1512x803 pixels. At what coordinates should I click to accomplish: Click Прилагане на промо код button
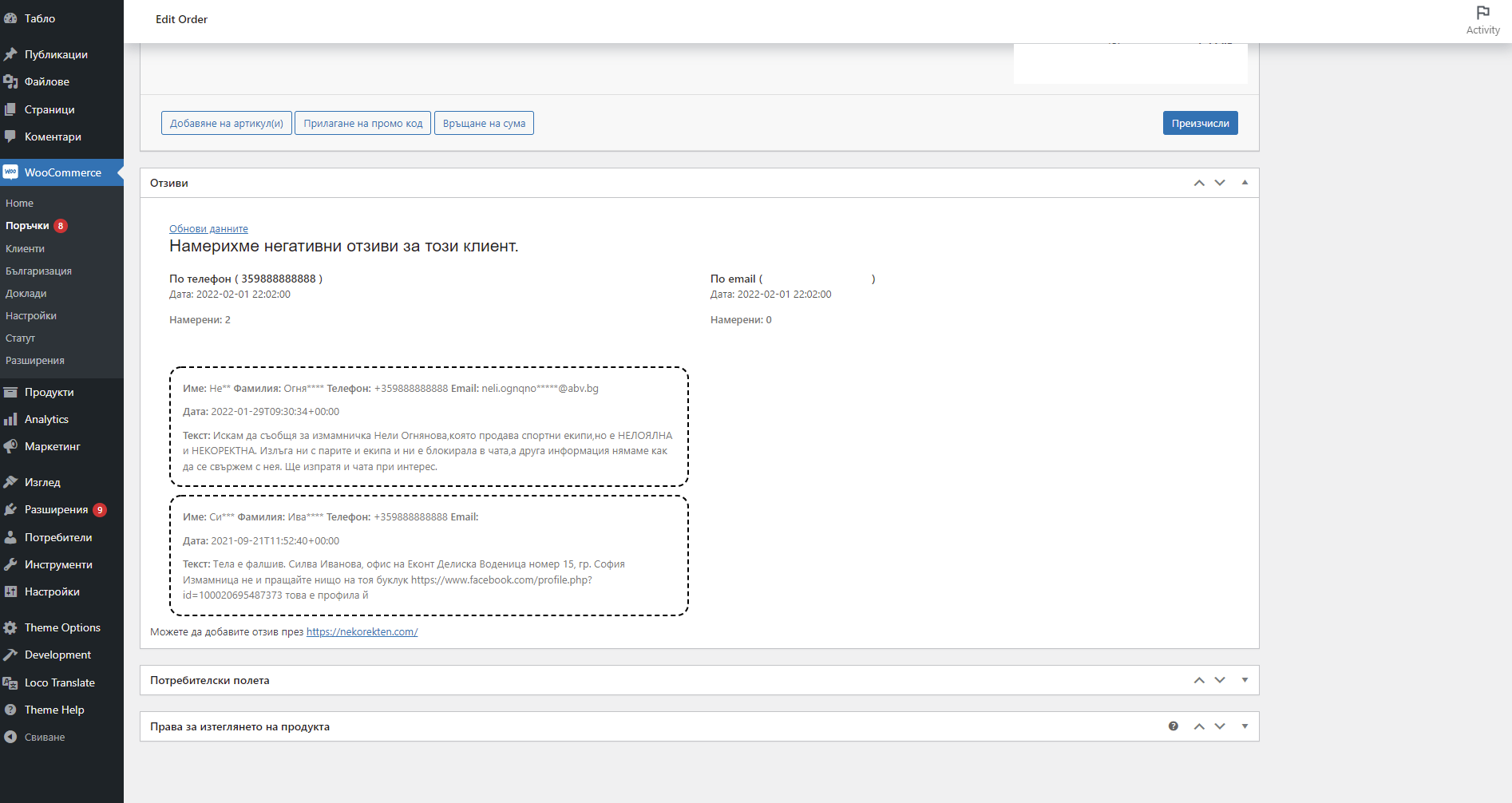point(363,123)
